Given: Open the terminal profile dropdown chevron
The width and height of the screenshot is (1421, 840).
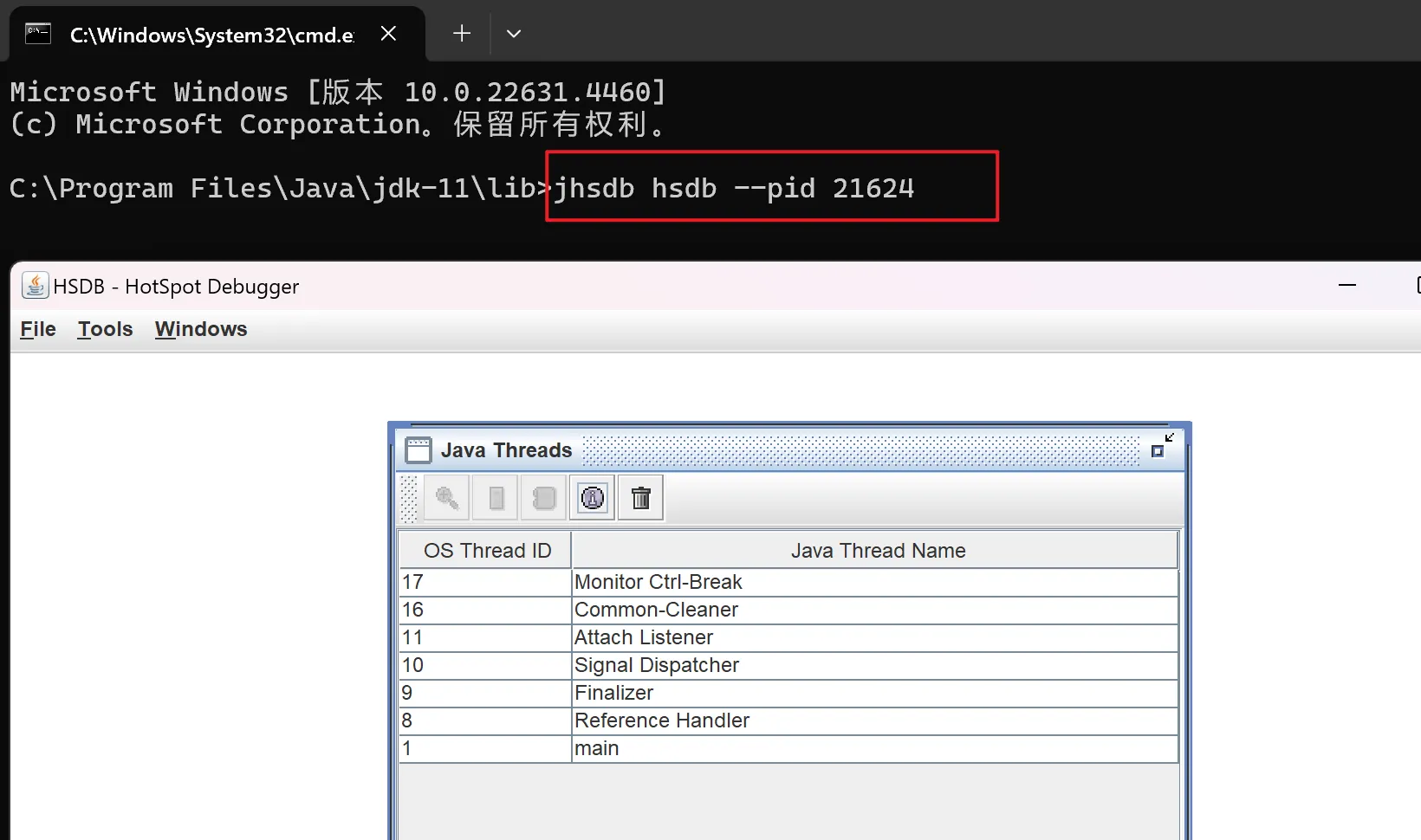Looking at the screenshot, I should coord(514,34).
